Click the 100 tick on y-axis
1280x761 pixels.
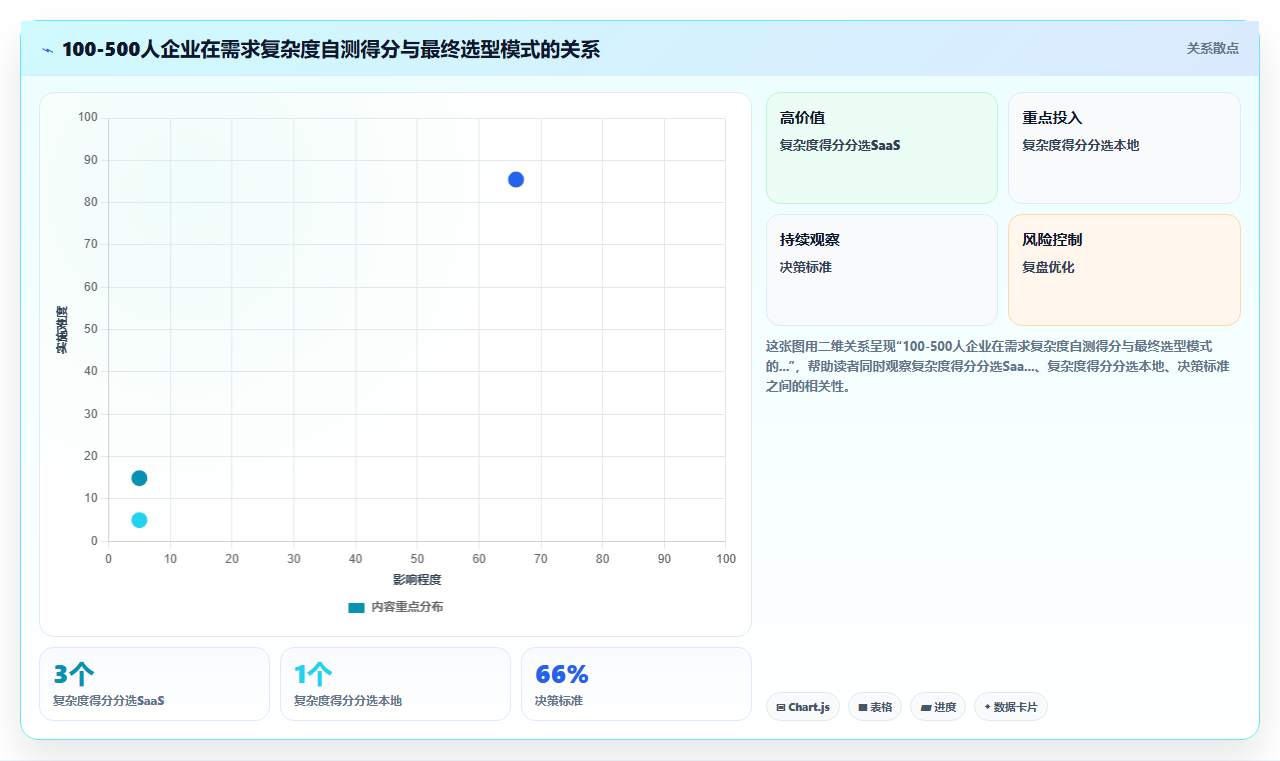[x=88, y=118]
